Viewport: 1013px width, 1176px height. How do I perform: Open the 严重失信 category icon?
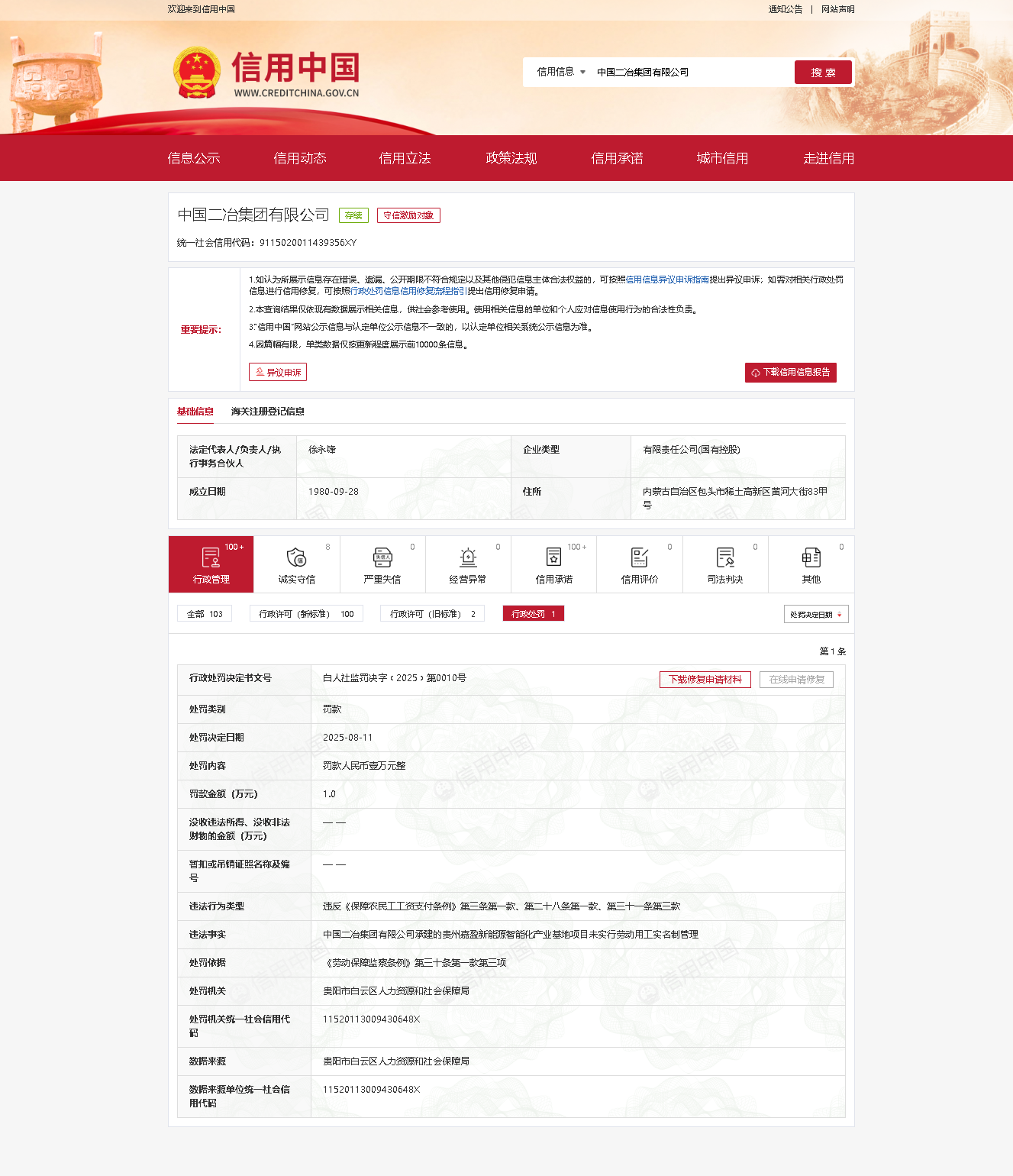tap(382, 557)
